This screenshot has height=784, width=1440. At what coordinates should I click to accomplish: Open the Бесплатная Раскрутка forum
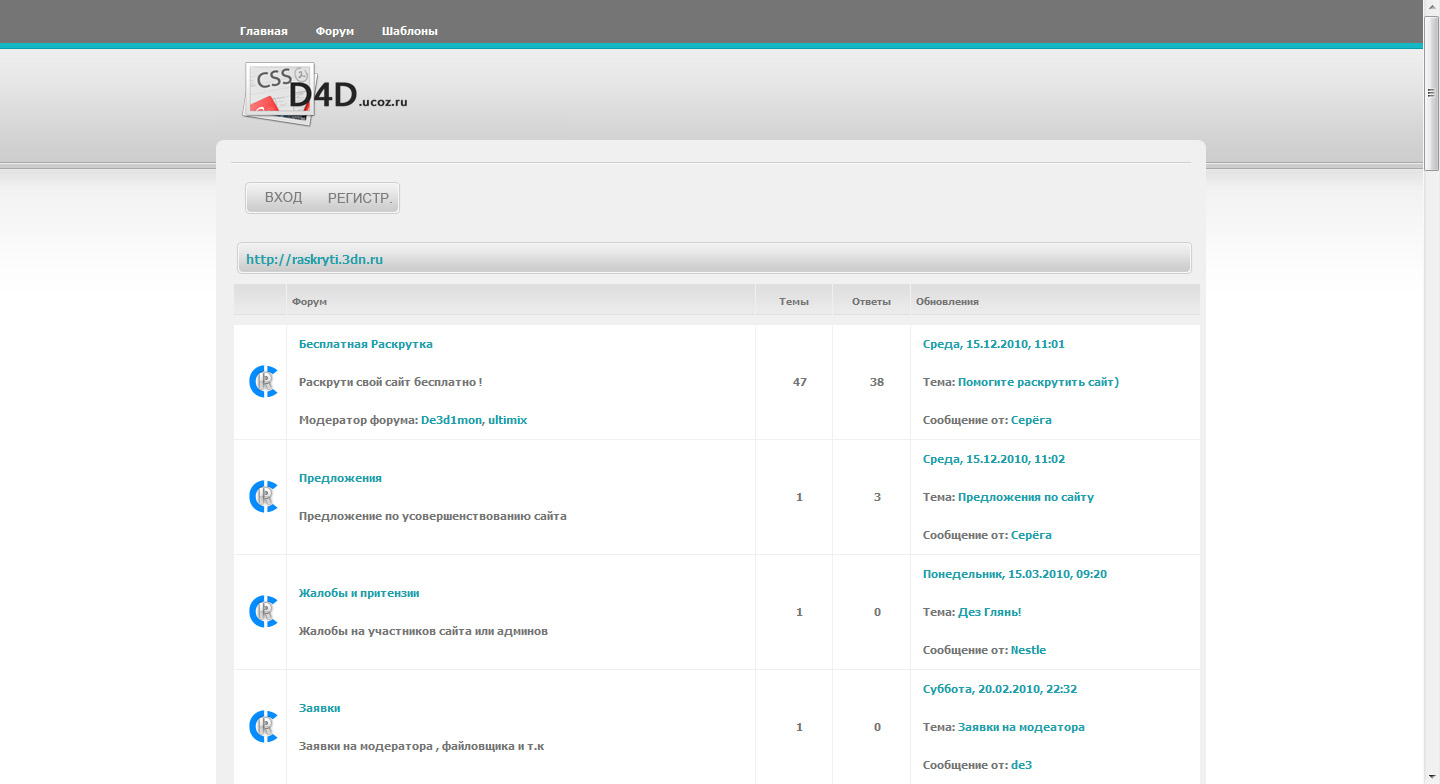point(366,344)
